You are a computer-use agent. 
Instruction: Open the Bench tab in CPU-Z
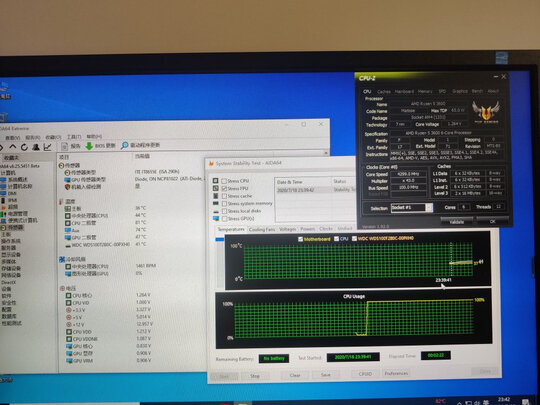477,91
